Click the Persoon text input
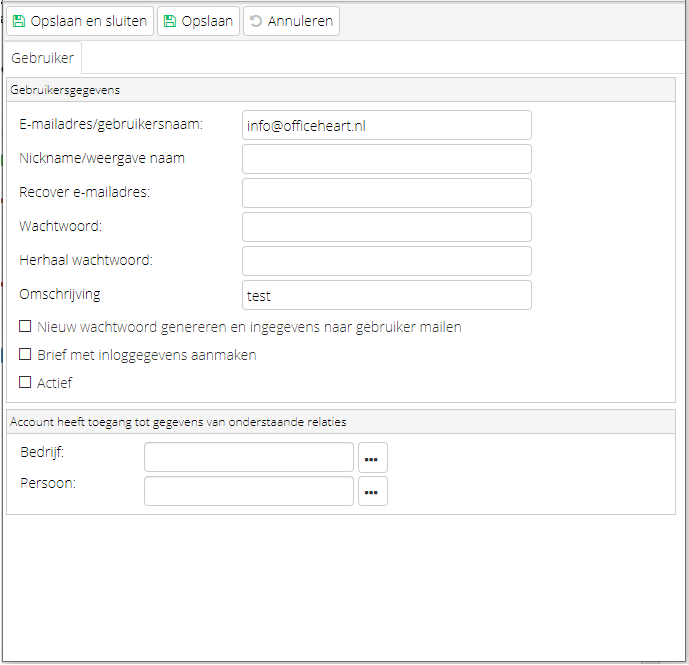The width and height of the screenshot is (689, 665). tap(249, 491)
